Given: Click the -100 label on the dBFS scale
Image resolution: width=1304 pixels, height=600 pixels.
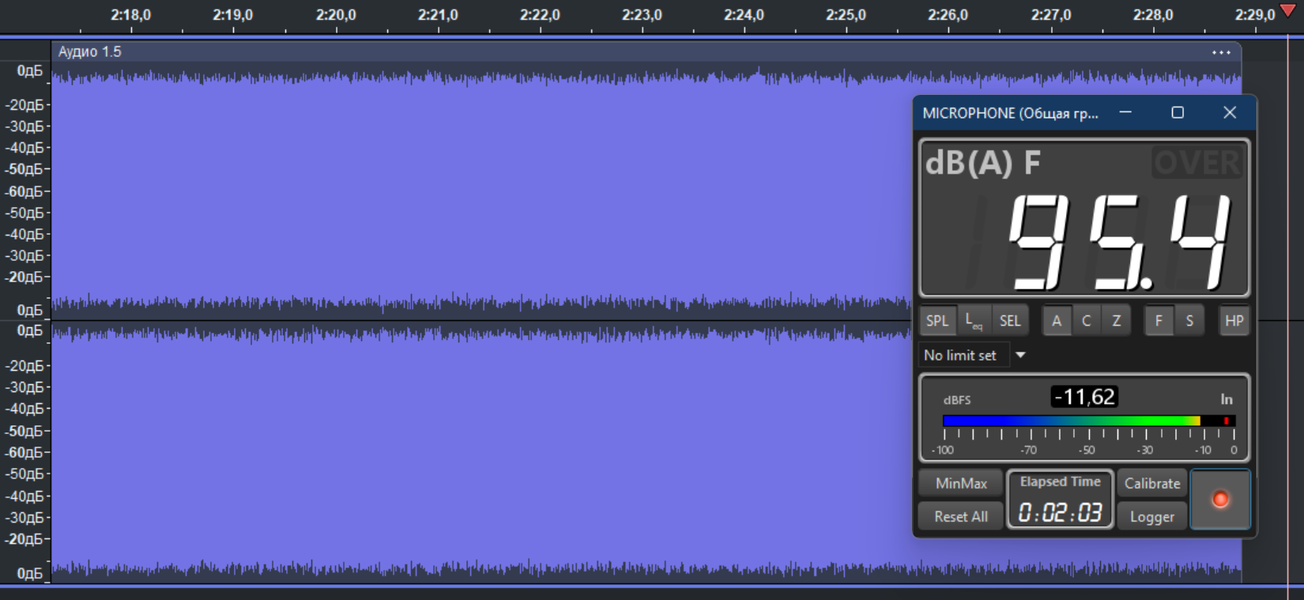Looking at the screenshot, I should (x=943, y=450).
